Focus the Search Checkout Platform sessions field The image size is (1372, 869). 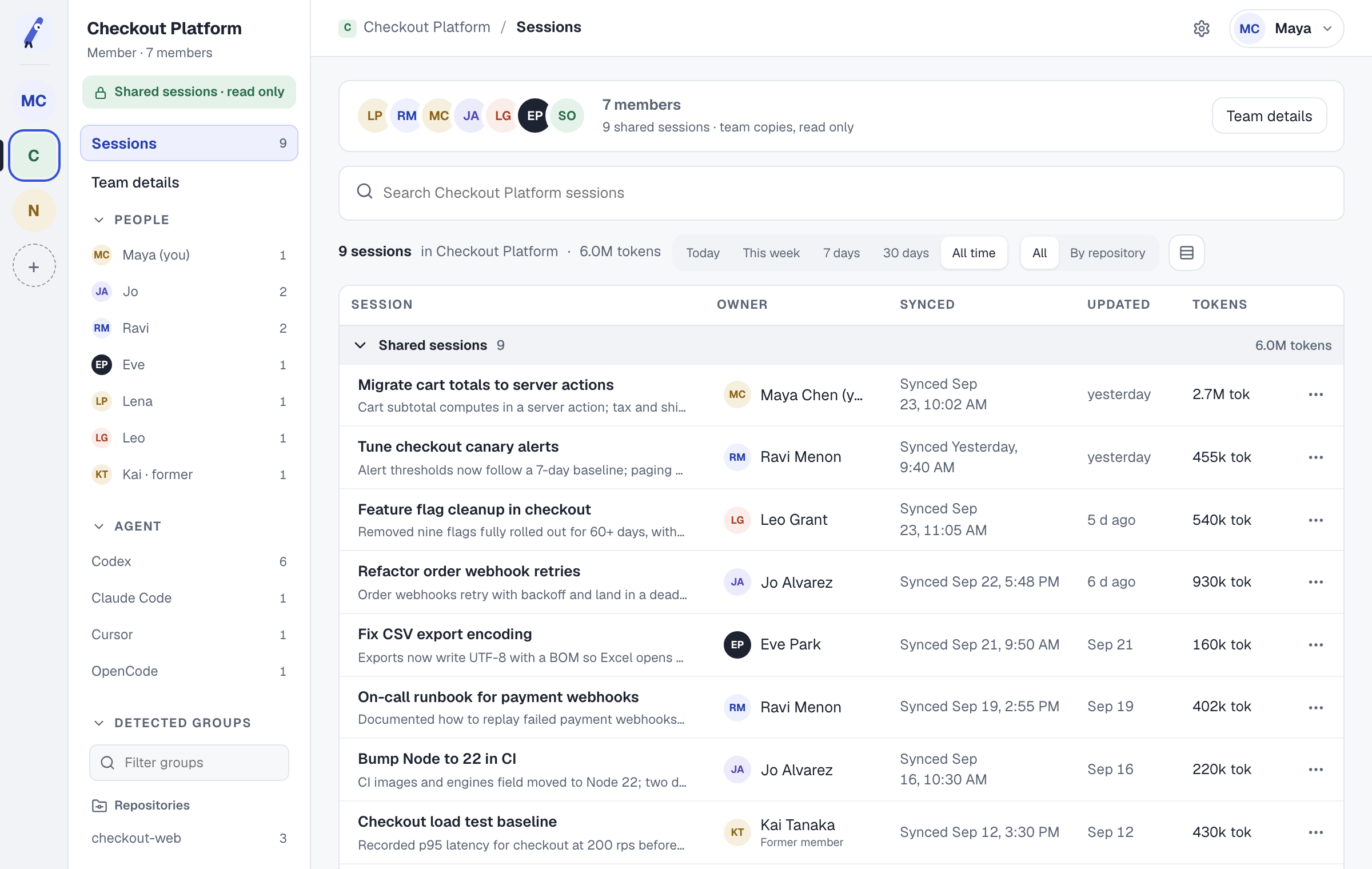tap(841, 193)
